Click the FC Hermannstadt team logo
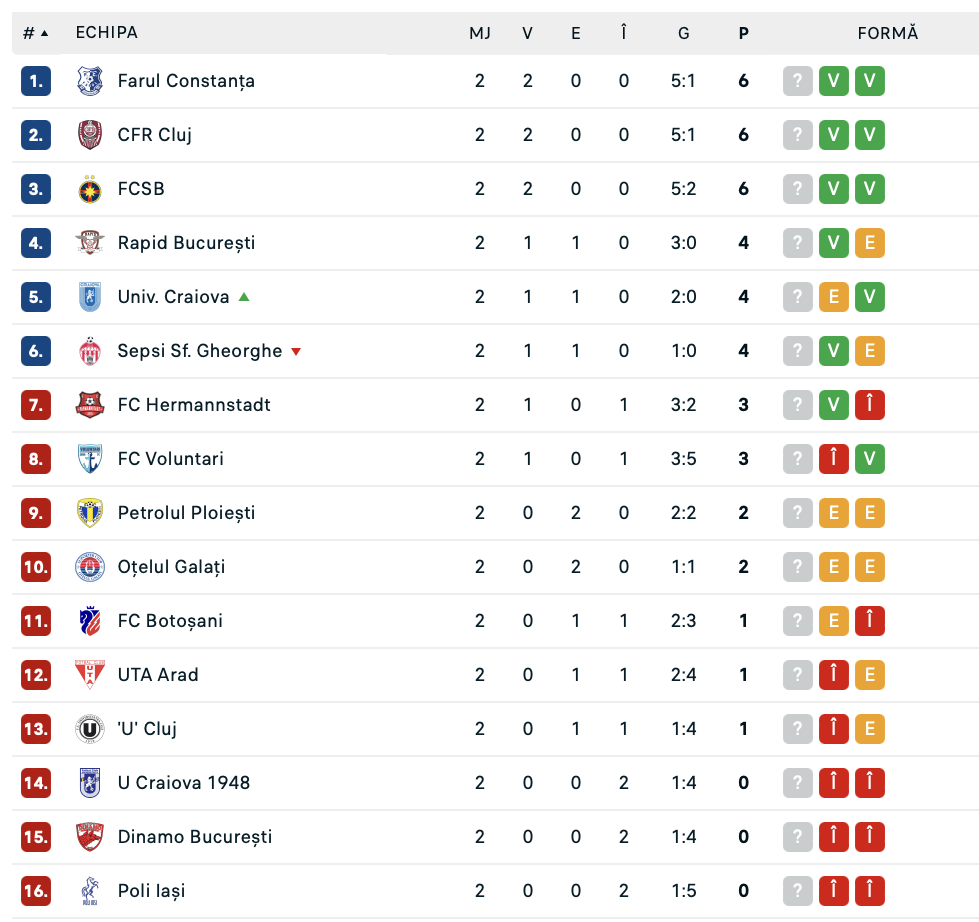The image size is (979, 922). (90, 405)
